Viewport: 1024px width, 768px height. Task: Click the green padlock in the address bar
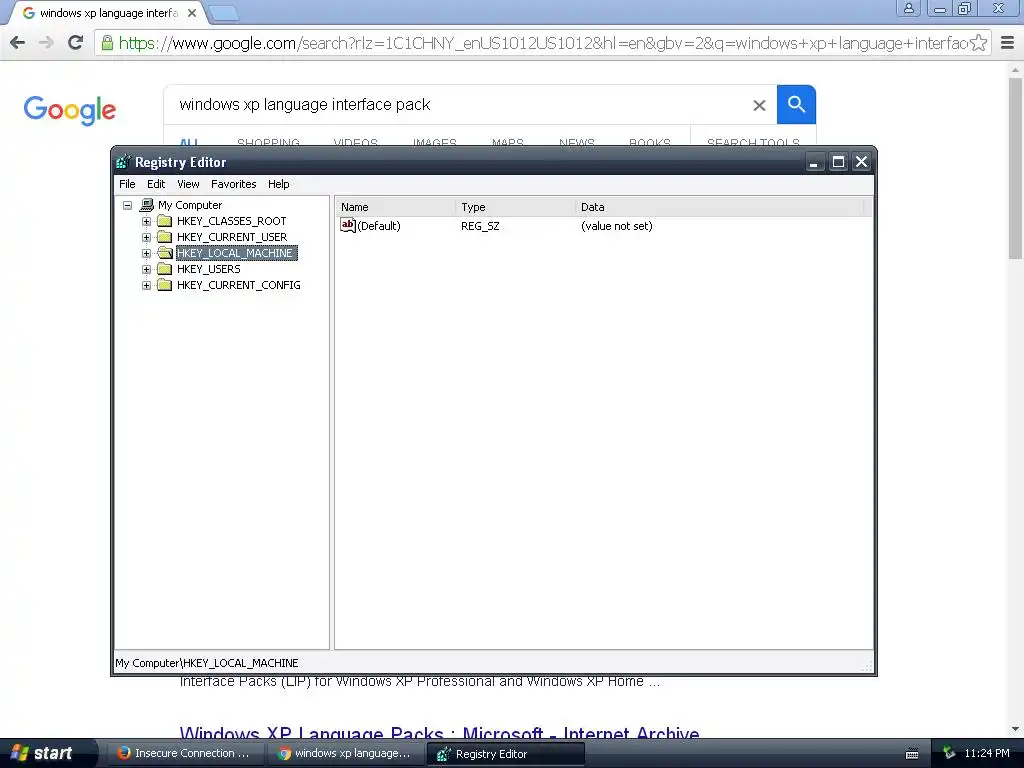[107, 43]
